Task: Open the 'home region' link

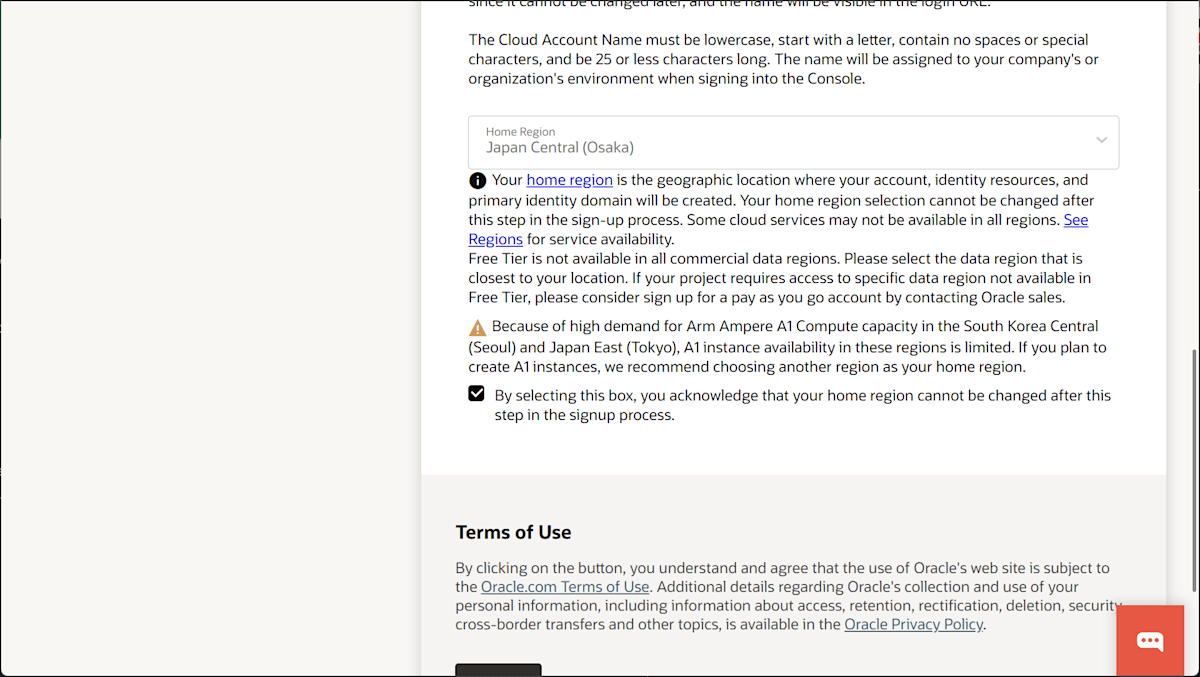Action: tap(570, 180)
